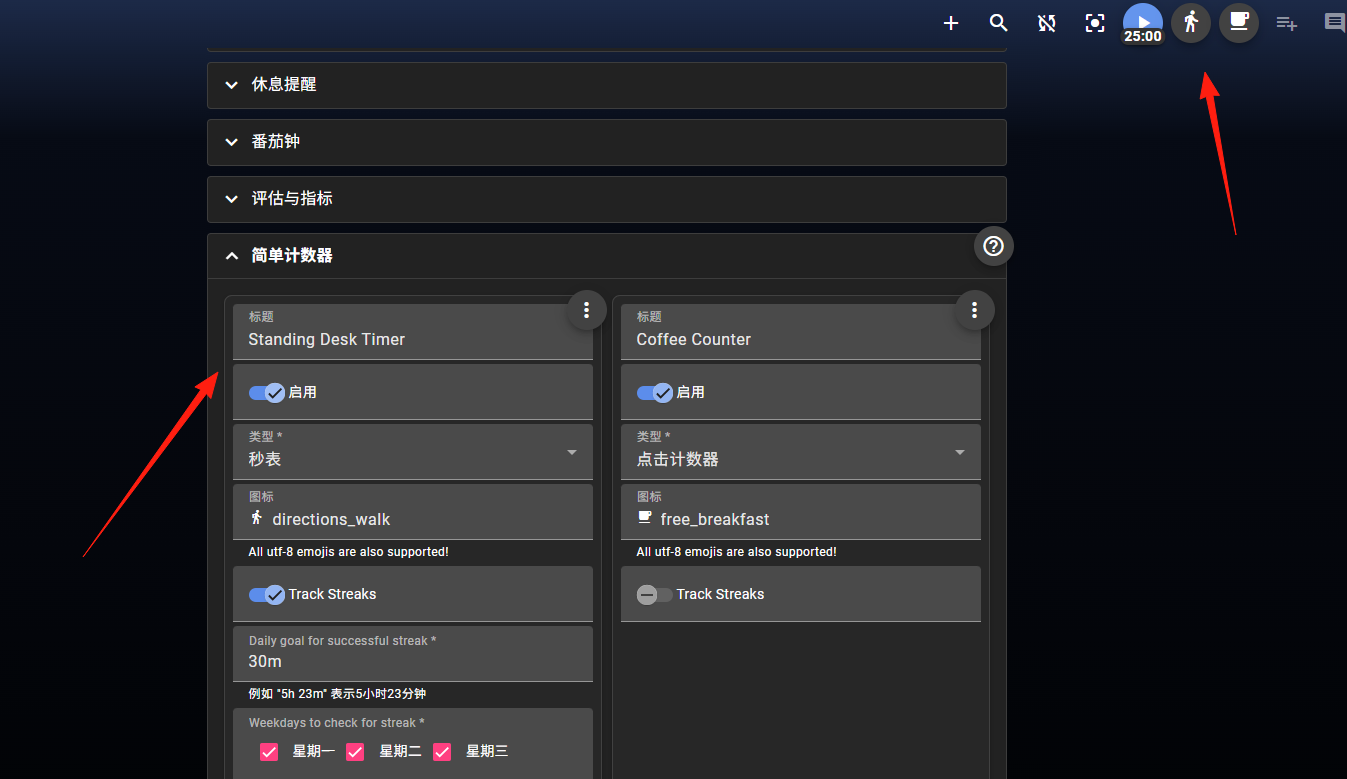Click the Daily goal 30m input field
Viewport: 1347px width, 779px height.
tap(413, 654)
